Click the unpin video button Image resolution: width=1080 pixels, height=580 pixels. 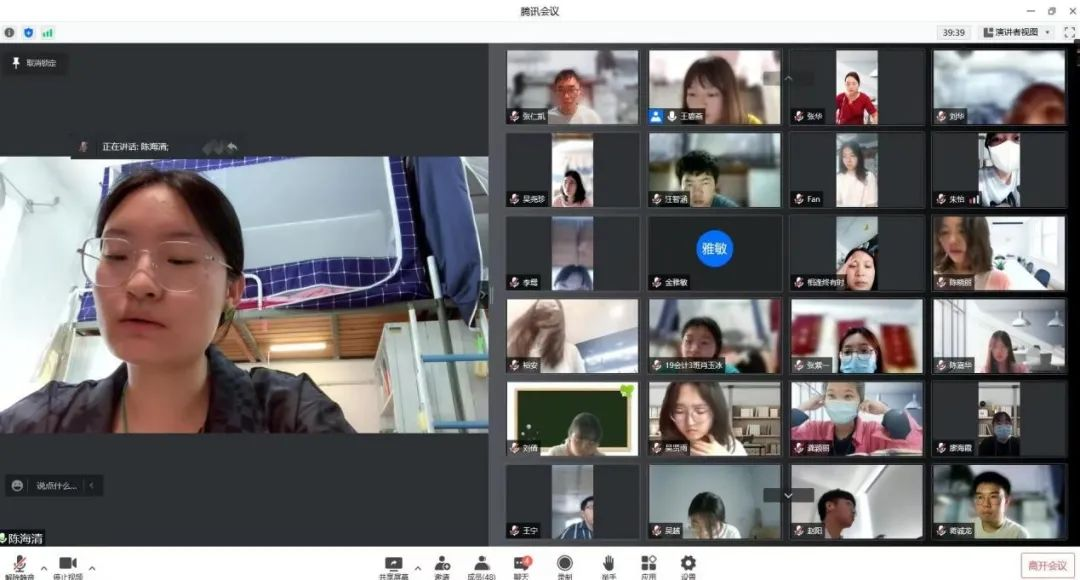pos(35,63)
